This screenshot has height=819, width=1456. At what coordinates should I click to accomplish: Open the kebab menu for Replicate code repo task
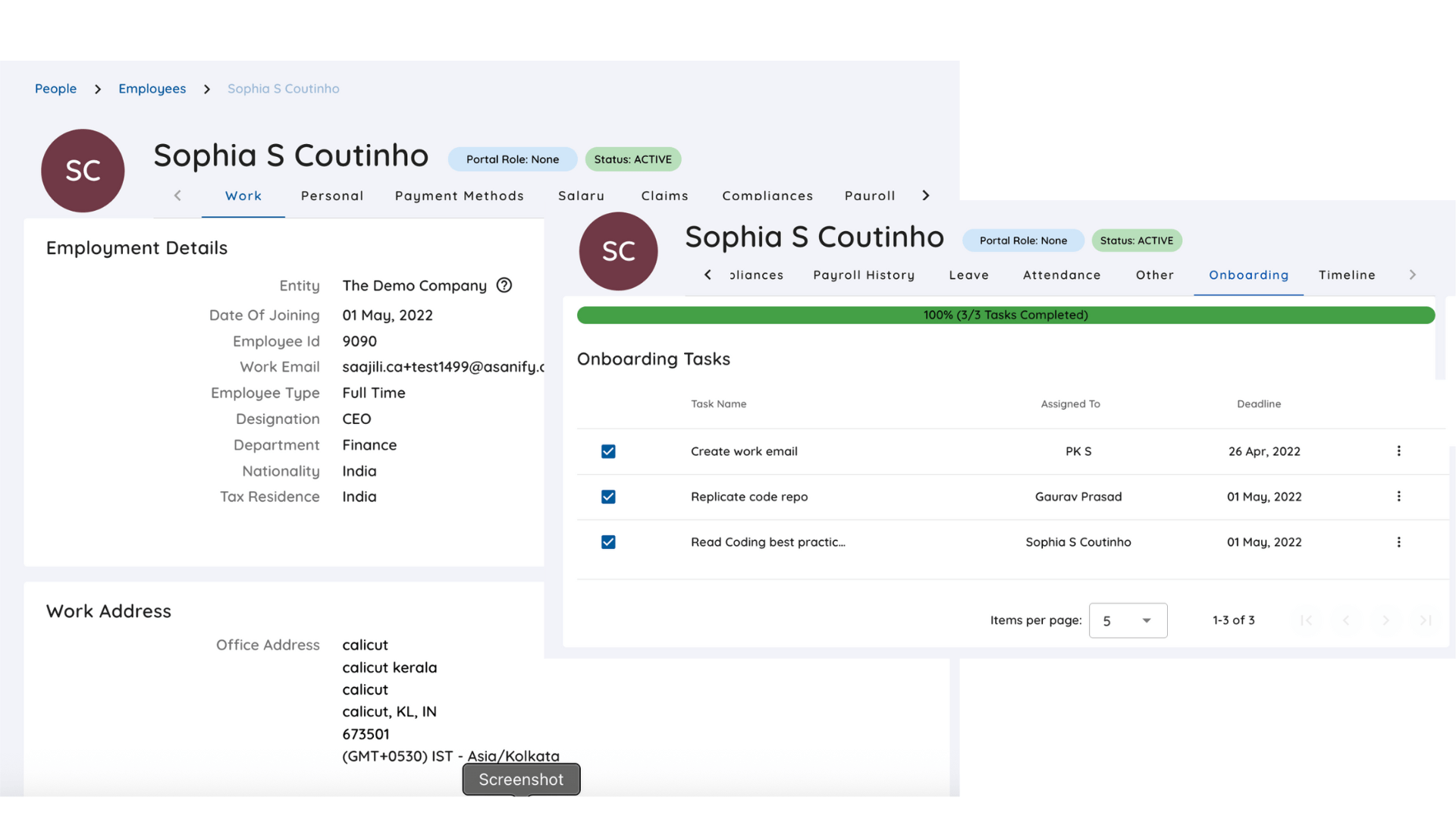pyautogui.click(x=1399, y=497)
